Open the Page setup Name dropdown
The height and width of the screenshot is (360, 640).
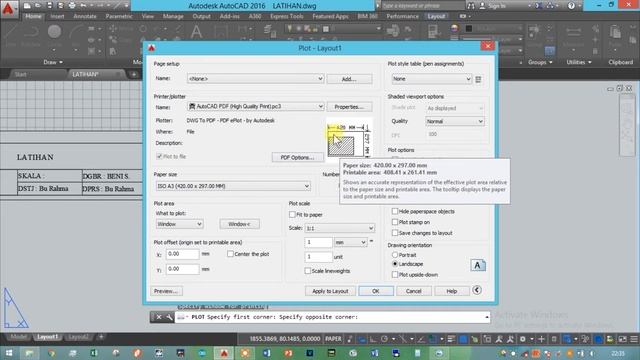click(256, 79)
